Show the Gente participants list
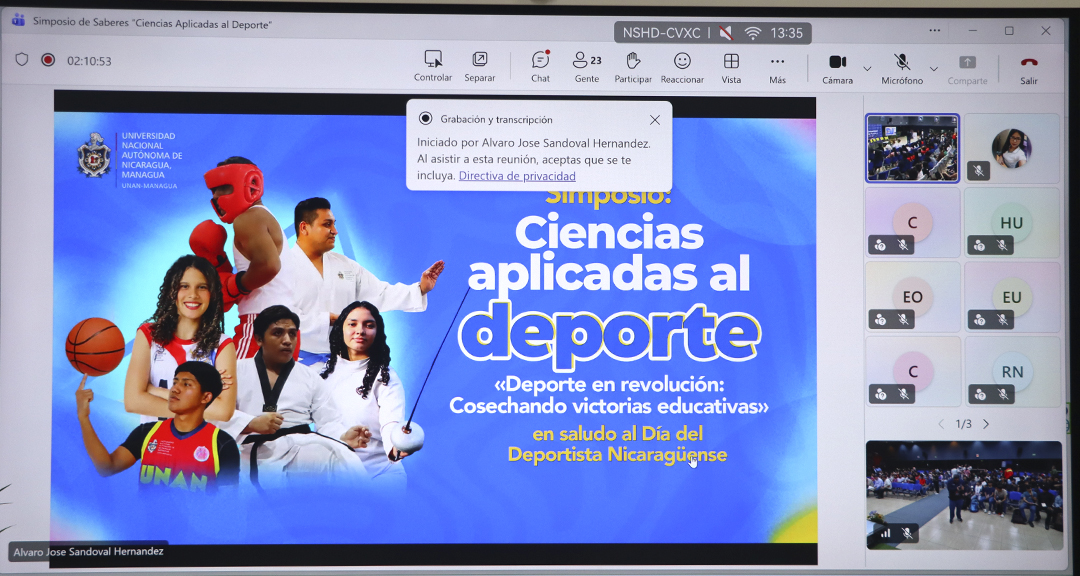This screenshot has height=576, width=1080. click(x=586, y=66)
